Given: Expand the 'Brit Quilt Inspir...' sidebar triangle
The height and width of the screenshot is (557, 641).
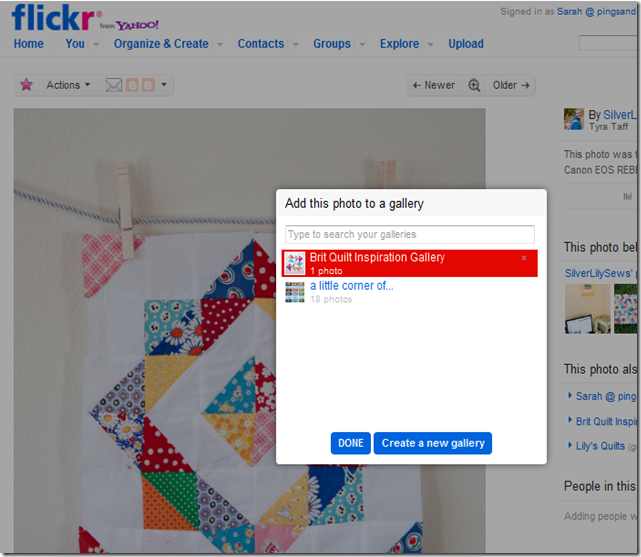Looking at the screenshot, I should pyautogui.click(x=570, y=421).
